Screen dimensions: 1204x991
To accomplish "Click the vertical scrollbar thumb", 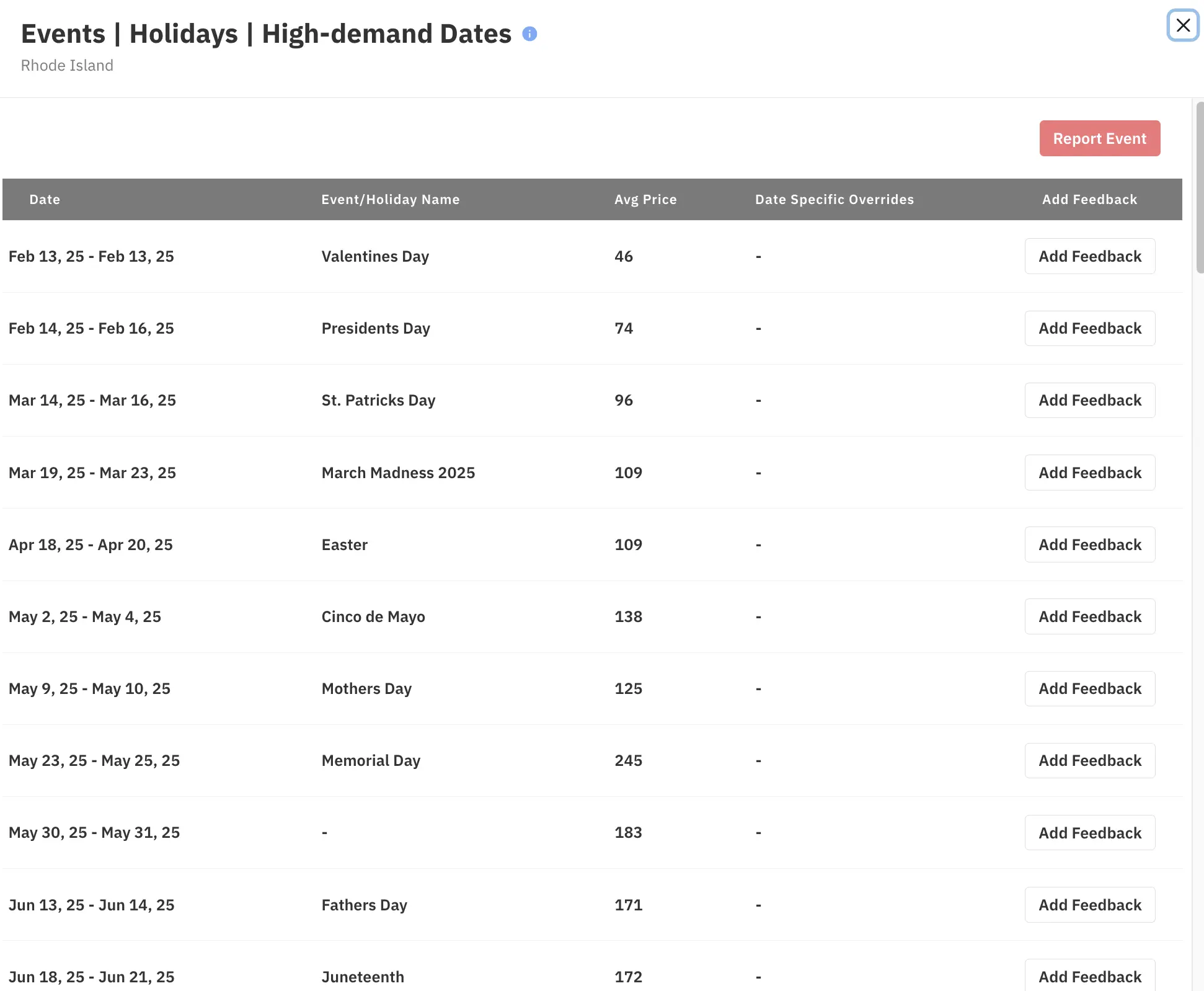I will [1200, 187].
